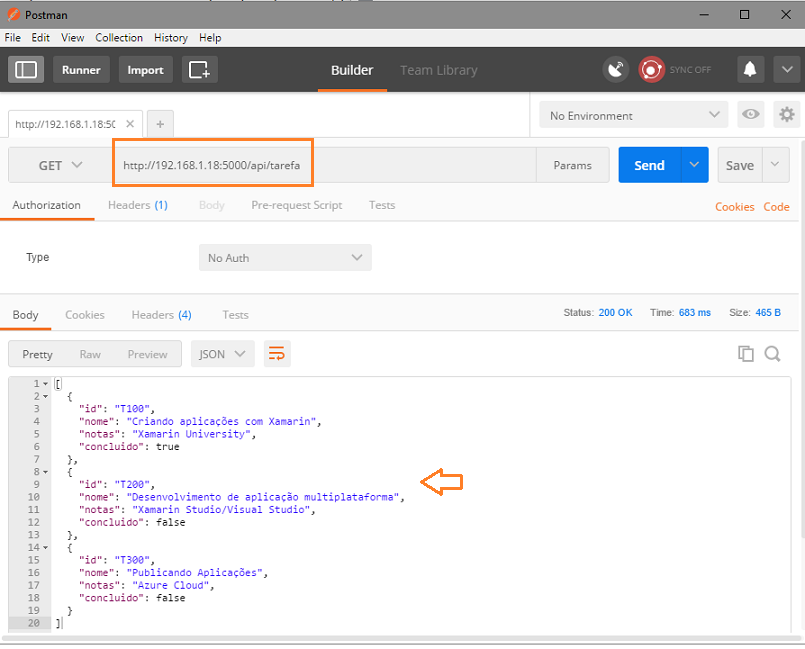Open the notifications bell
Image resolution: width=805 pixels, height=649 pixels.
[750, 69]
